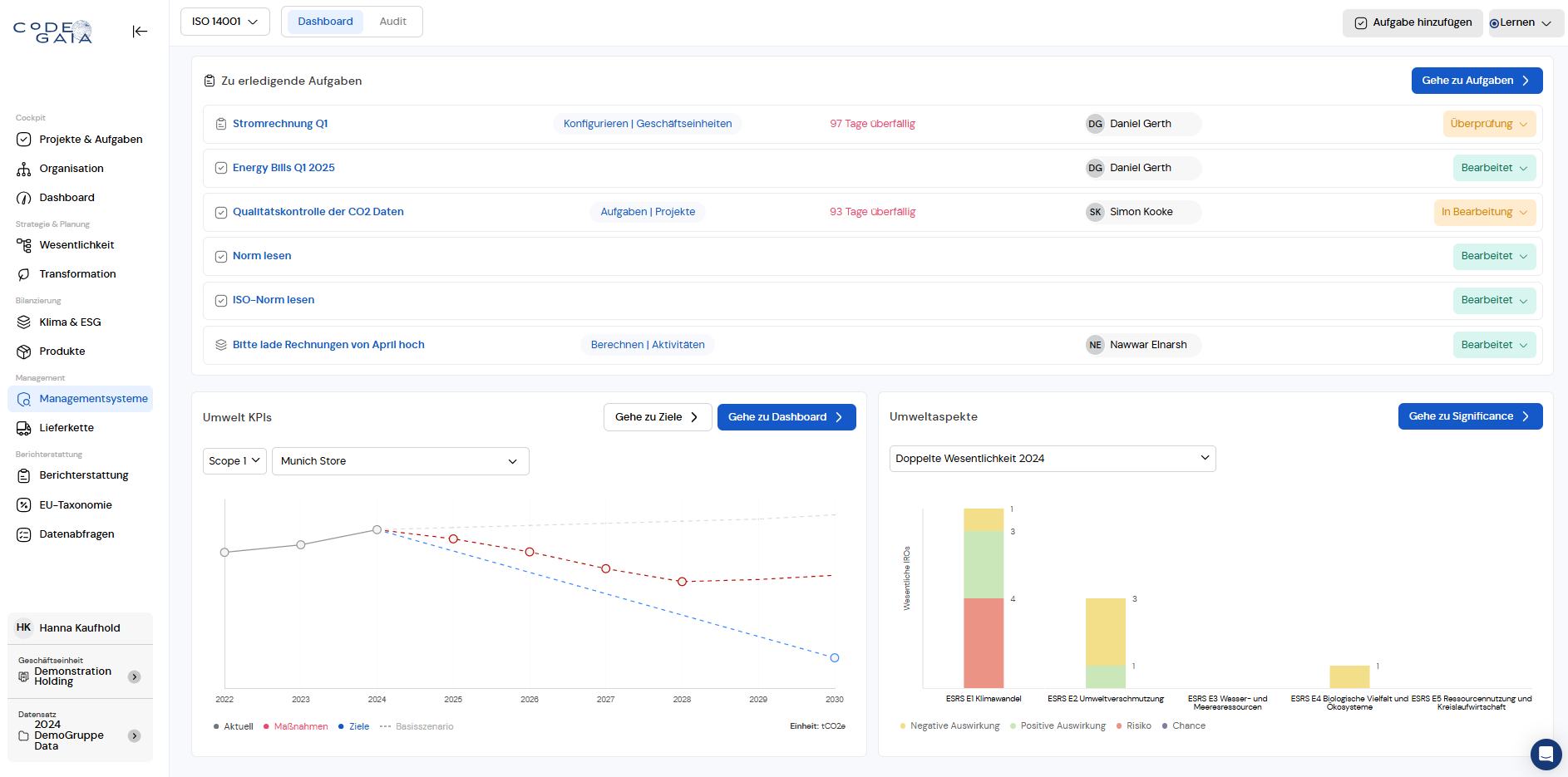The width and height of the screenshot is (1568, 777).
Task: Open the Doppelte Wesentlichkeit 2024 dropdown
Action: point(1052,459)
